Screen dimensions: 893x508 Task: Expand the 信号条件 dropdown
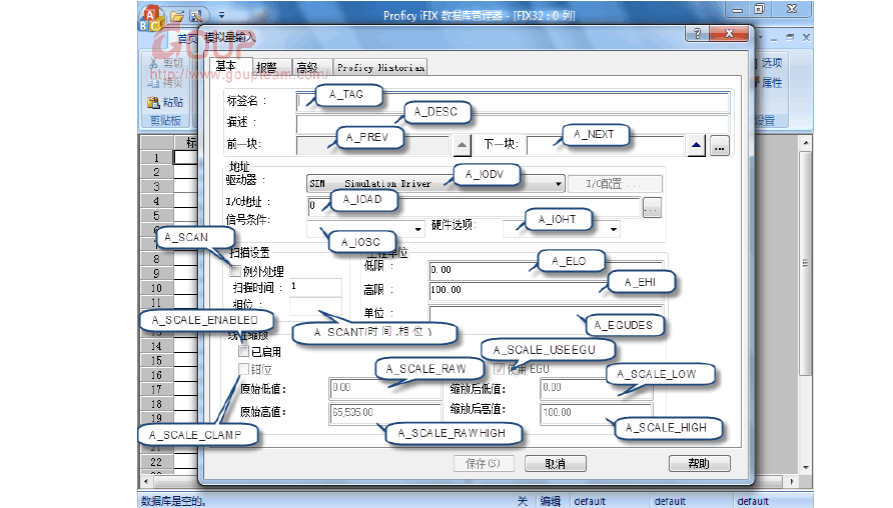point(418,229)
